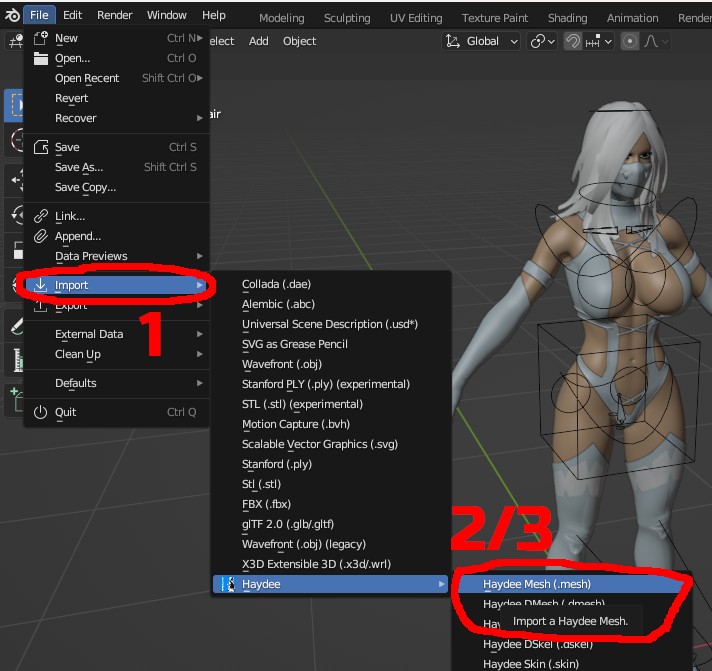Click Save Copy... in the File menu

pyautogui.click(x=117, y=187)
